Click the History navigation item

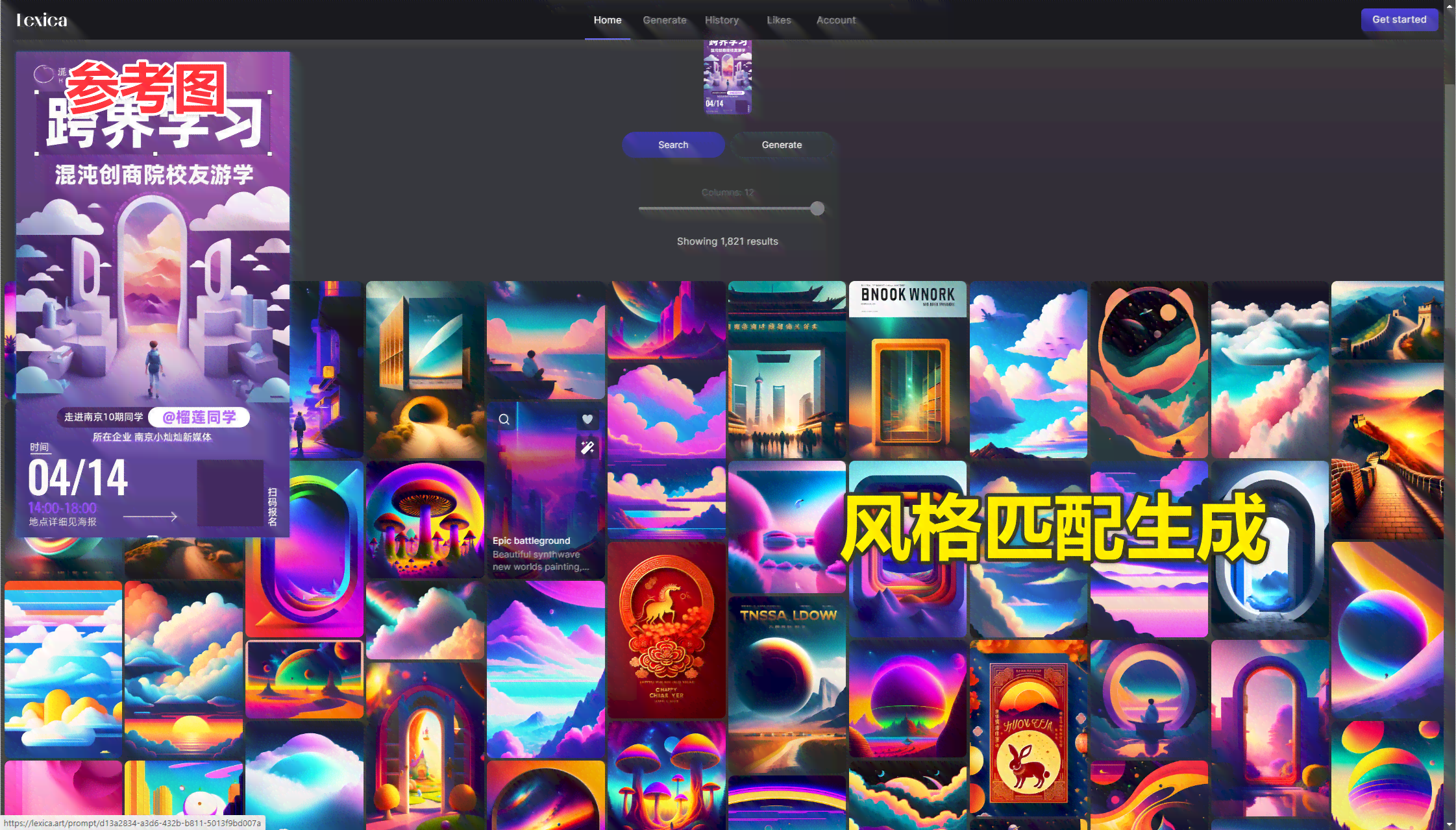(x=721, y=20)
